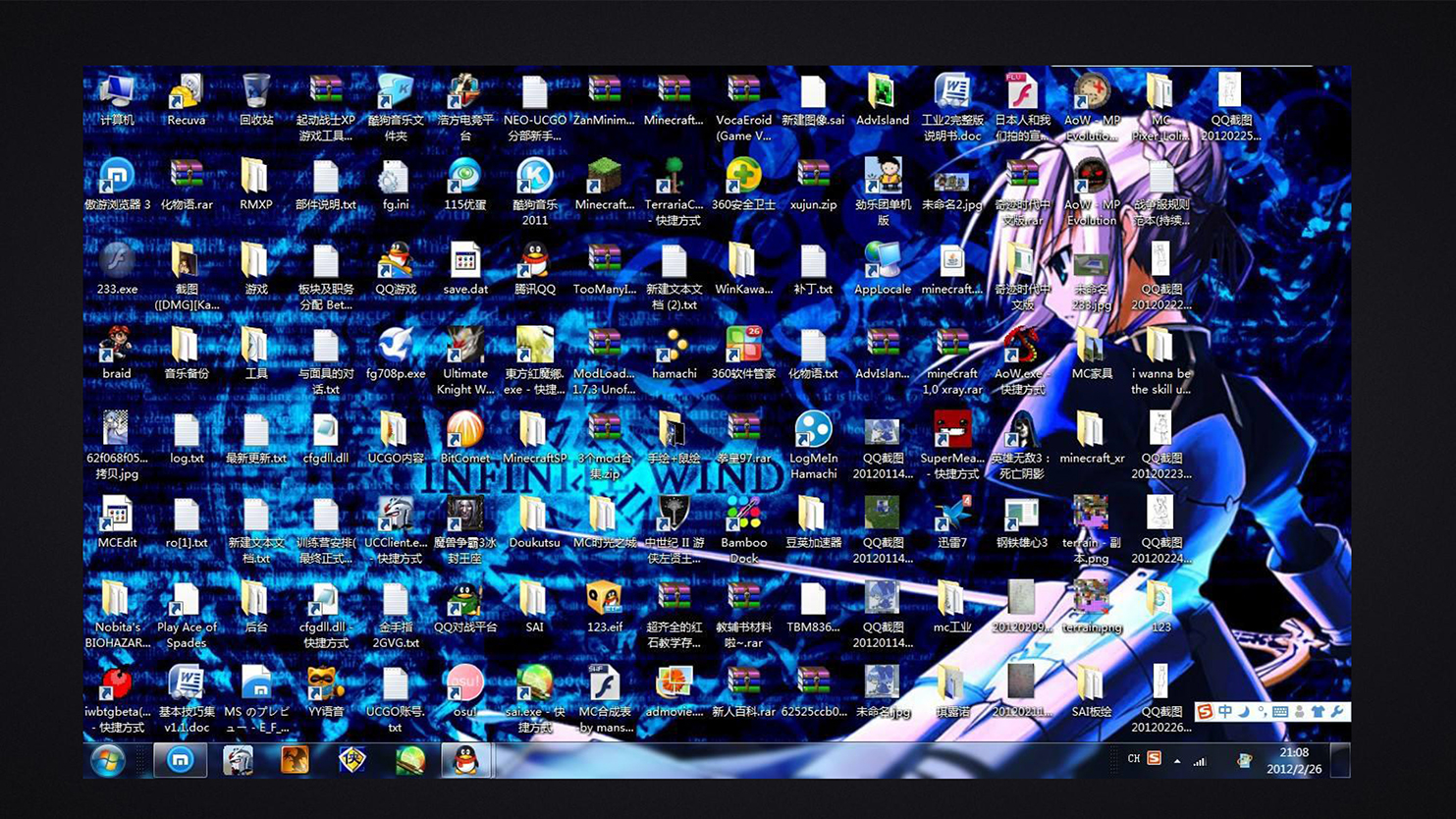Open the QQ游戏 shortcut
This screenshot has width=1456, height=819.
pos(396,269)
